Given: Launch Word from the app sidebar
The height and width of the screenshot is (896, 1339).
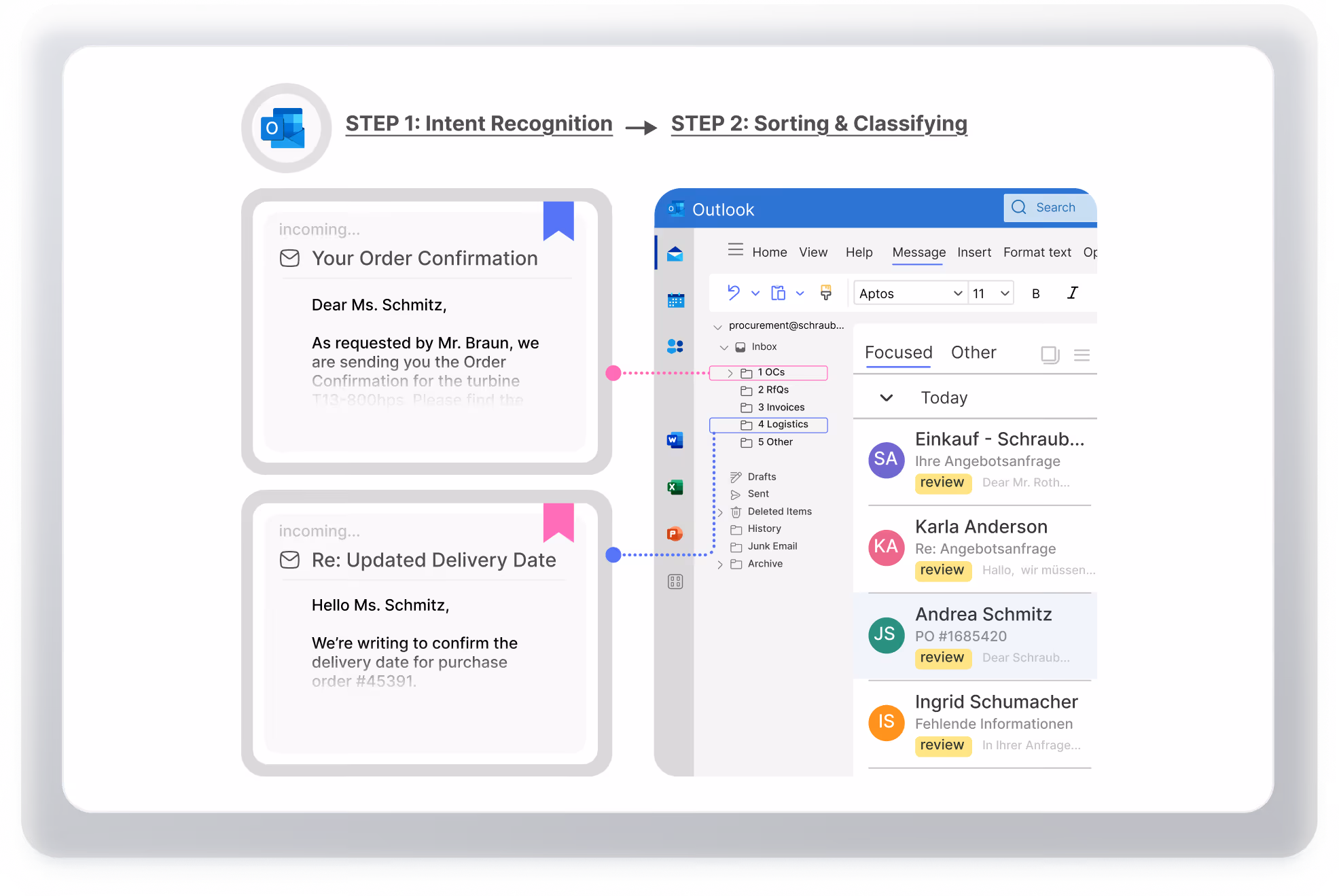Looking at the screenshot, I should coord(675,440).
